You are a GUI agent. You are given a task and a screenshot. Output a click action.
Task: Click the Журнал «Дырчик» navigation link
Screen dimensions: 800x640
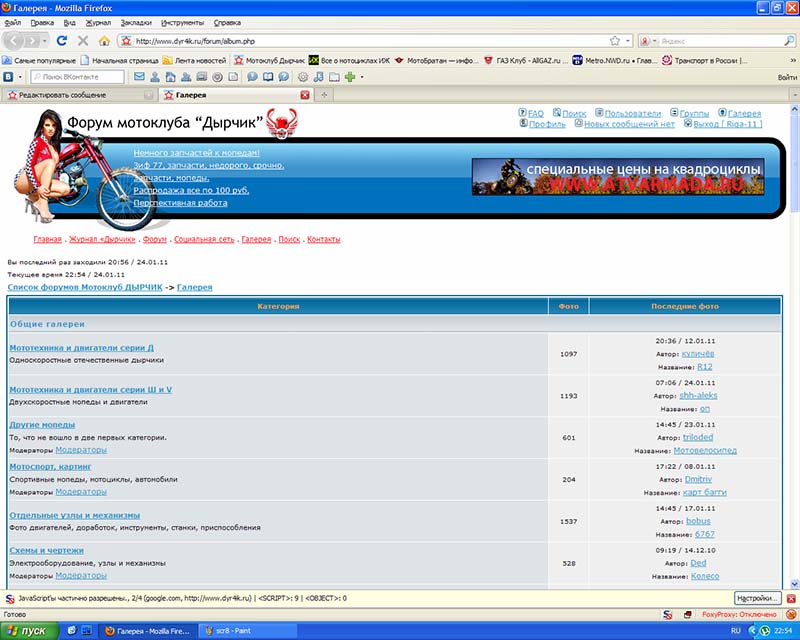point(103,239)
